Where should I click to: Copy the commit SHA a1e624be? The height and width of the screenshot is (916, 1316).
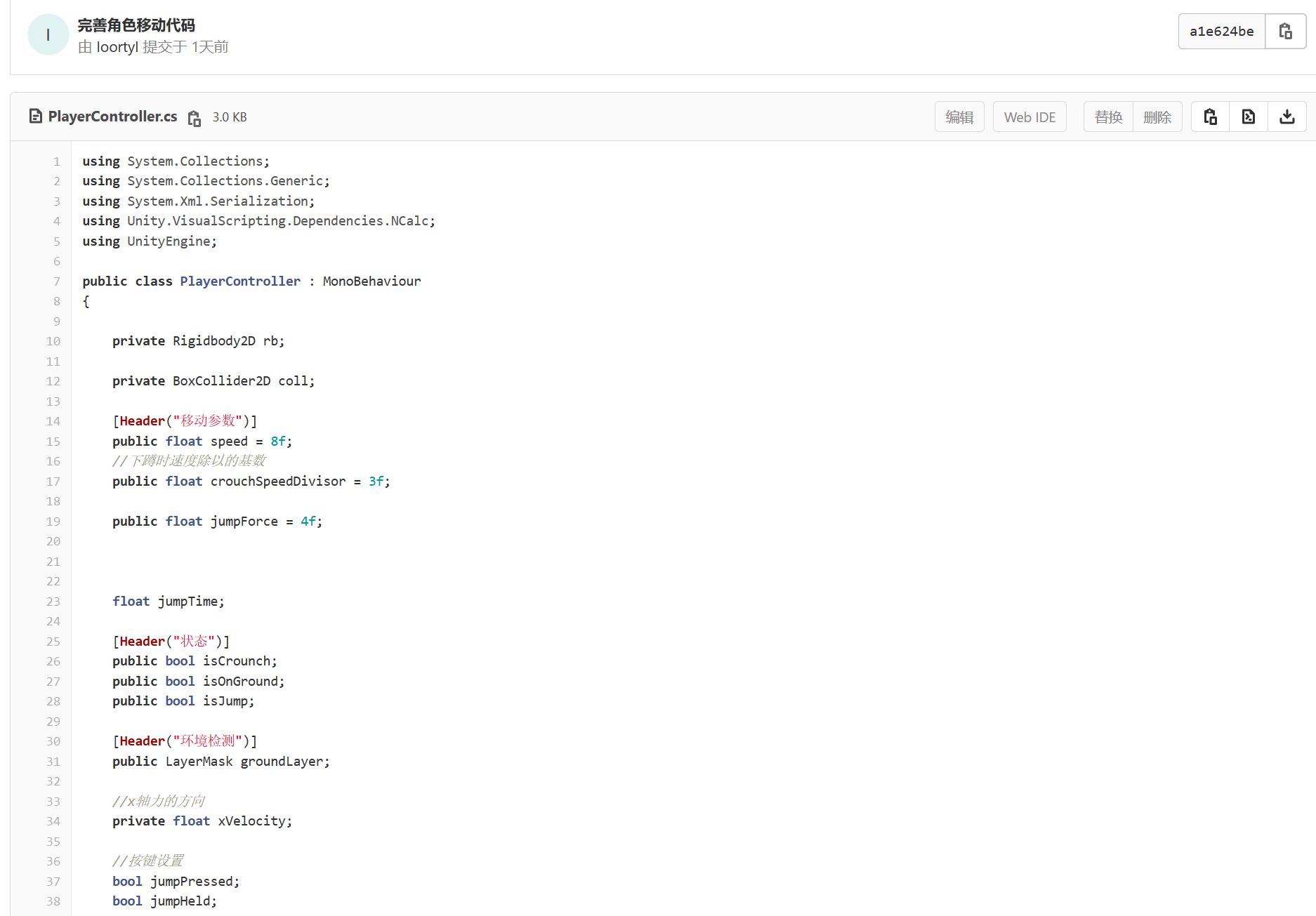pyautogui.click(x=1285, y=32)
